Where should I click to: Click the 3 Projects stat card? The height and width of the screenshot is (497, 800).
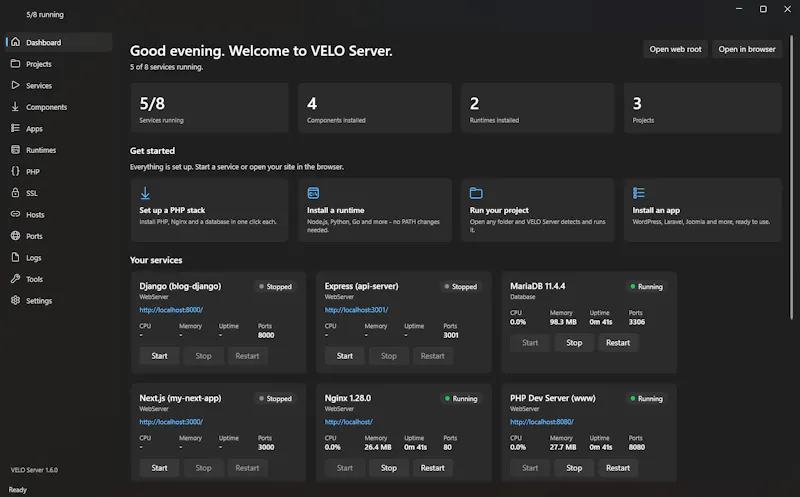point(703,108)
